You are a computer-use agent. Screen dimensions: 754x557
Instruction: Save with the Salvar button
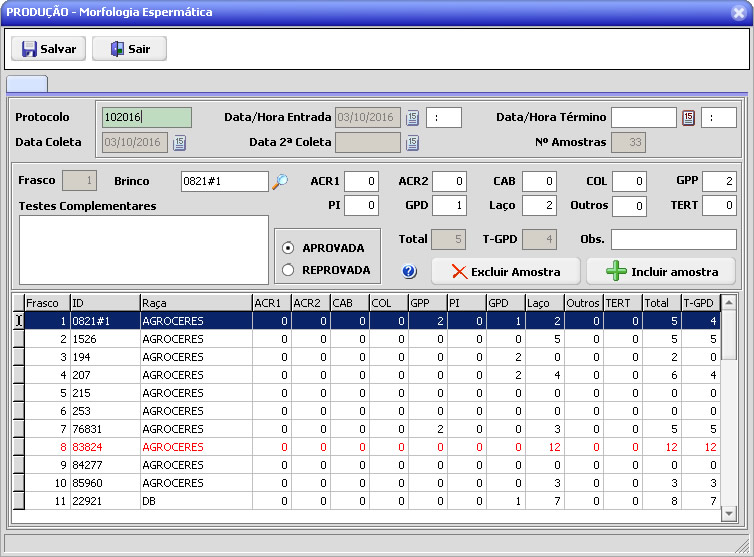pyautogui.click(x=49, y=49)
